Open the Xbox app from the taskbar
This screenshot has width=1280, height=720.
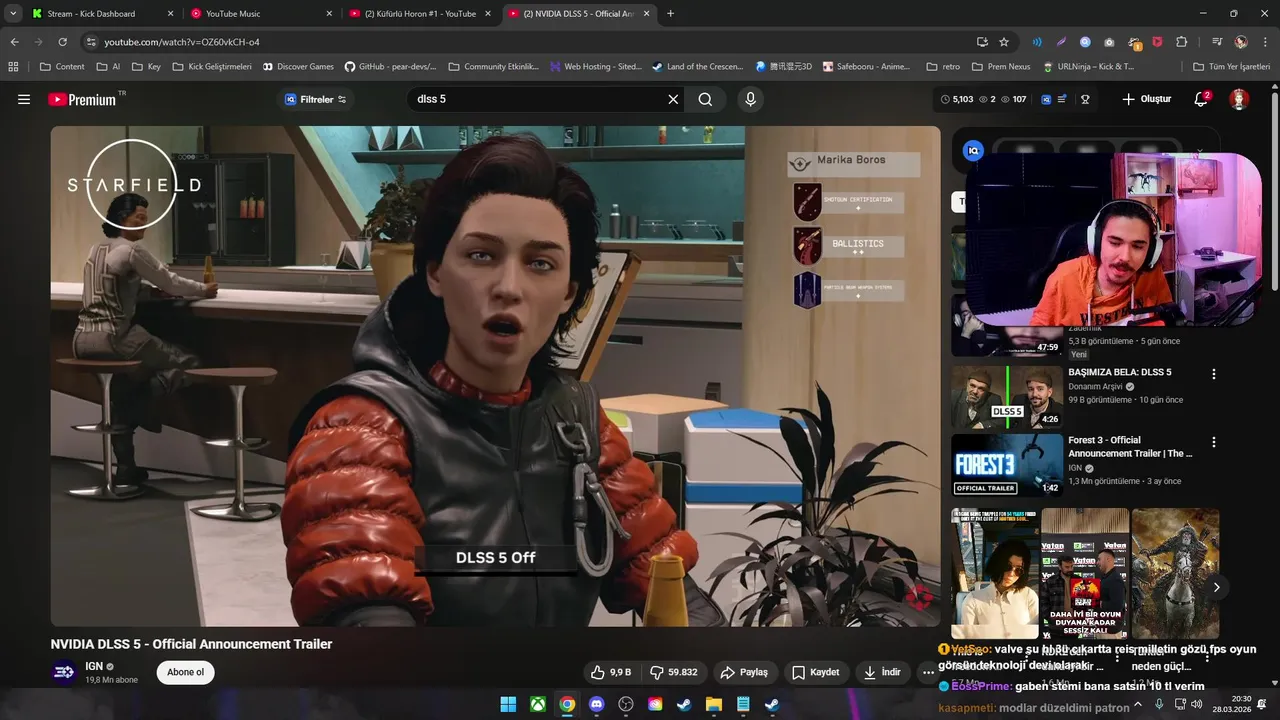(x=538, y=704)
